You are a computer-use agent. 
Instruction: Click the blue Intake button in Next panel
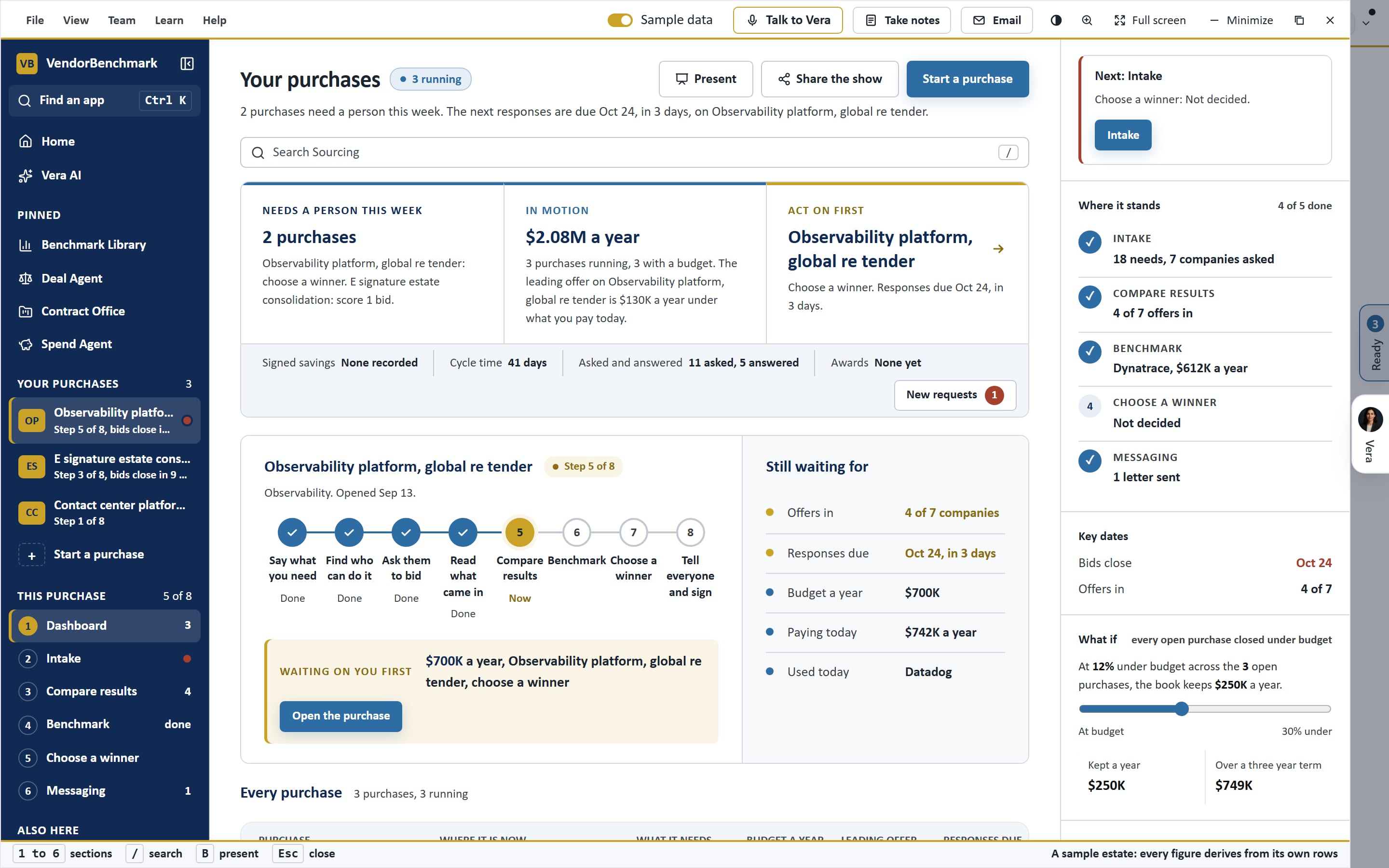click(x=1122, y=135)
